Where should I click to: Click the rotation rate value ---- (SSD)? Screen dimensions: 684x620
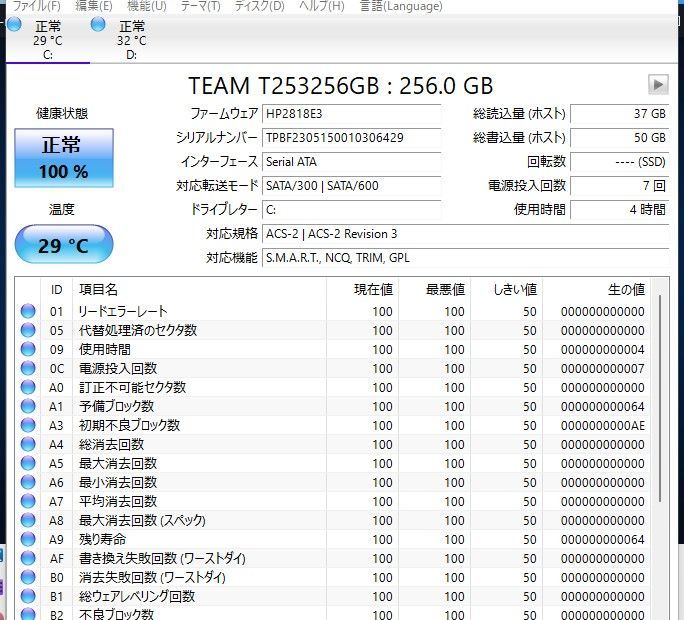(x=619, y=162)
